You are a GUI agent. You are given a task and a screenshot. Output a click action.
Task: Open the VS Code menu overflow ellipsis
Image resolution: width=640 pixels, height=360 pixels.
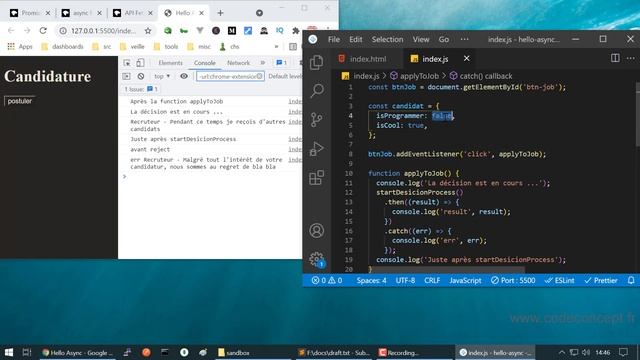464,40
